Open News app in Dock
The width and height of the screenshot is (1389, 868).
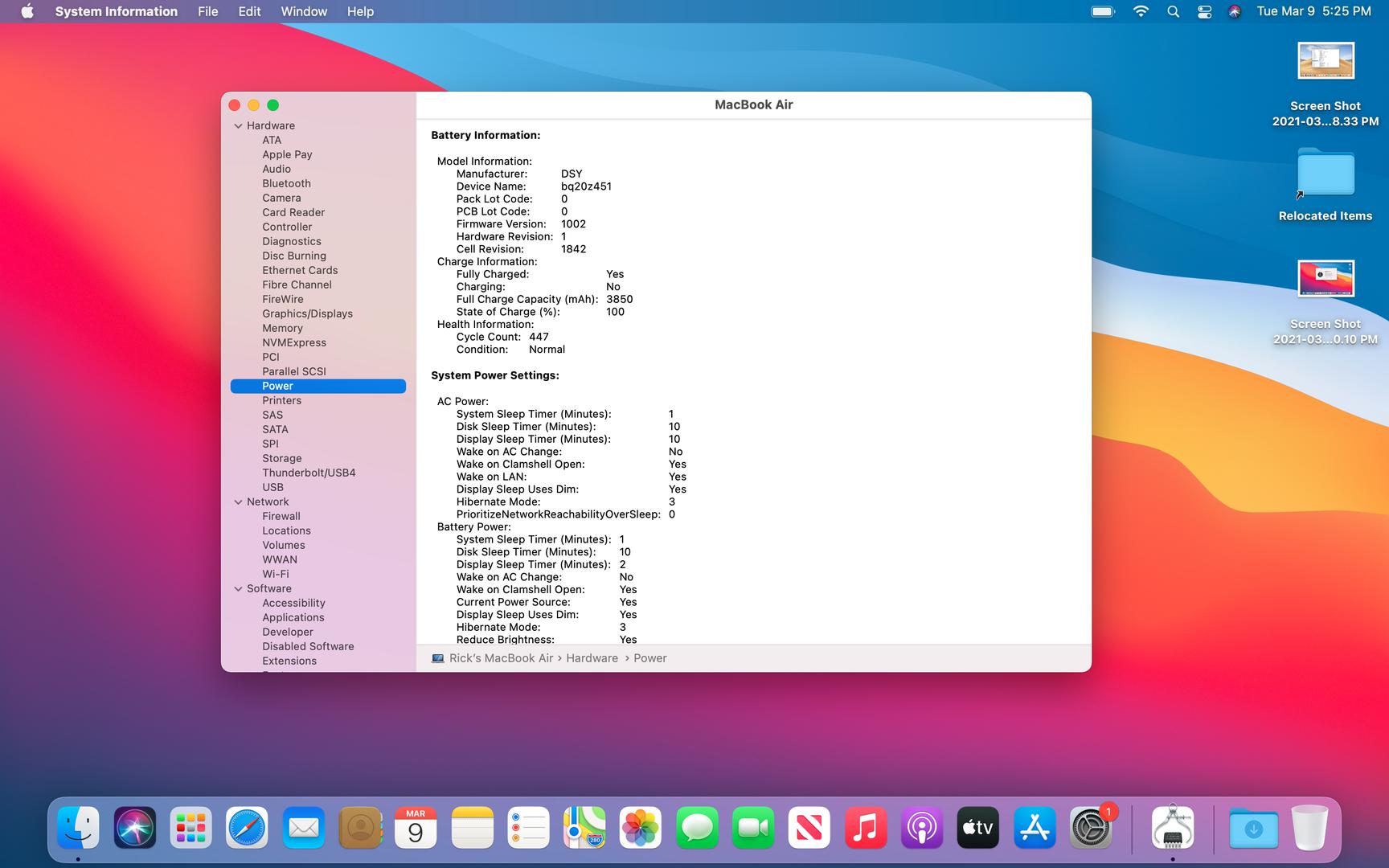tap(809, 828)
